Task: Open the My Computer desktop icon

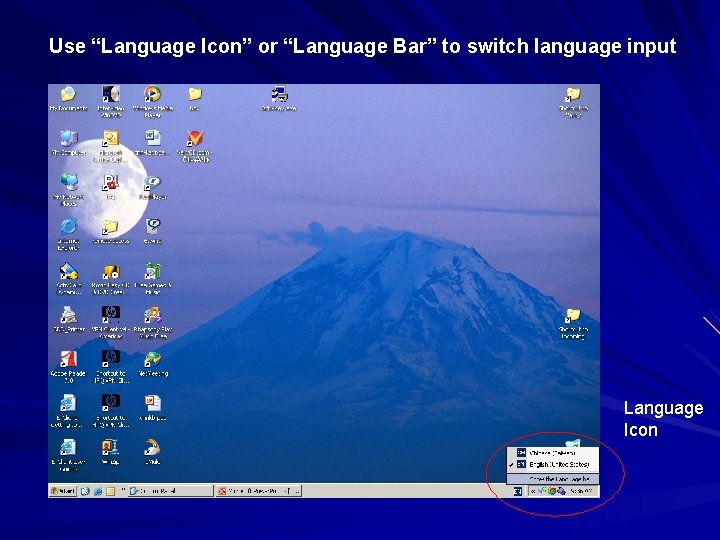Action: click(x=68, y=143)
